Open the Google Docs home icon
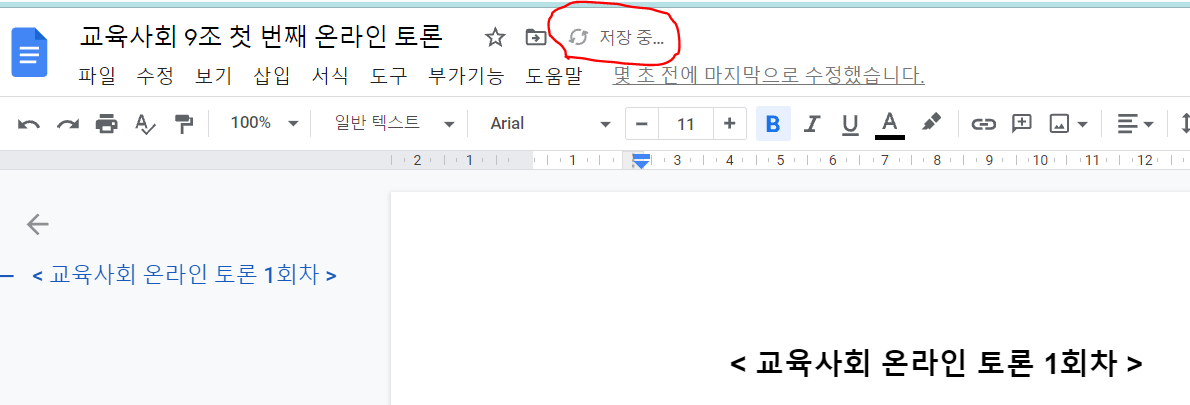The height and width of the screenshot is (405, 1190). pos(30,52)
